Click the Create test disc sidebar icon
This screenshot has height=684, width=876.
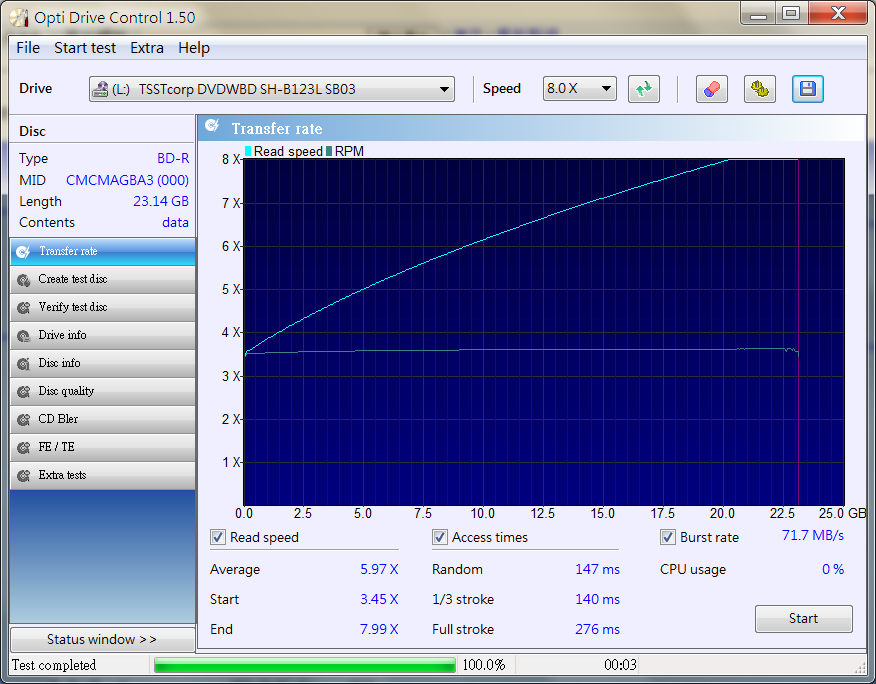[x=23, y=280]
